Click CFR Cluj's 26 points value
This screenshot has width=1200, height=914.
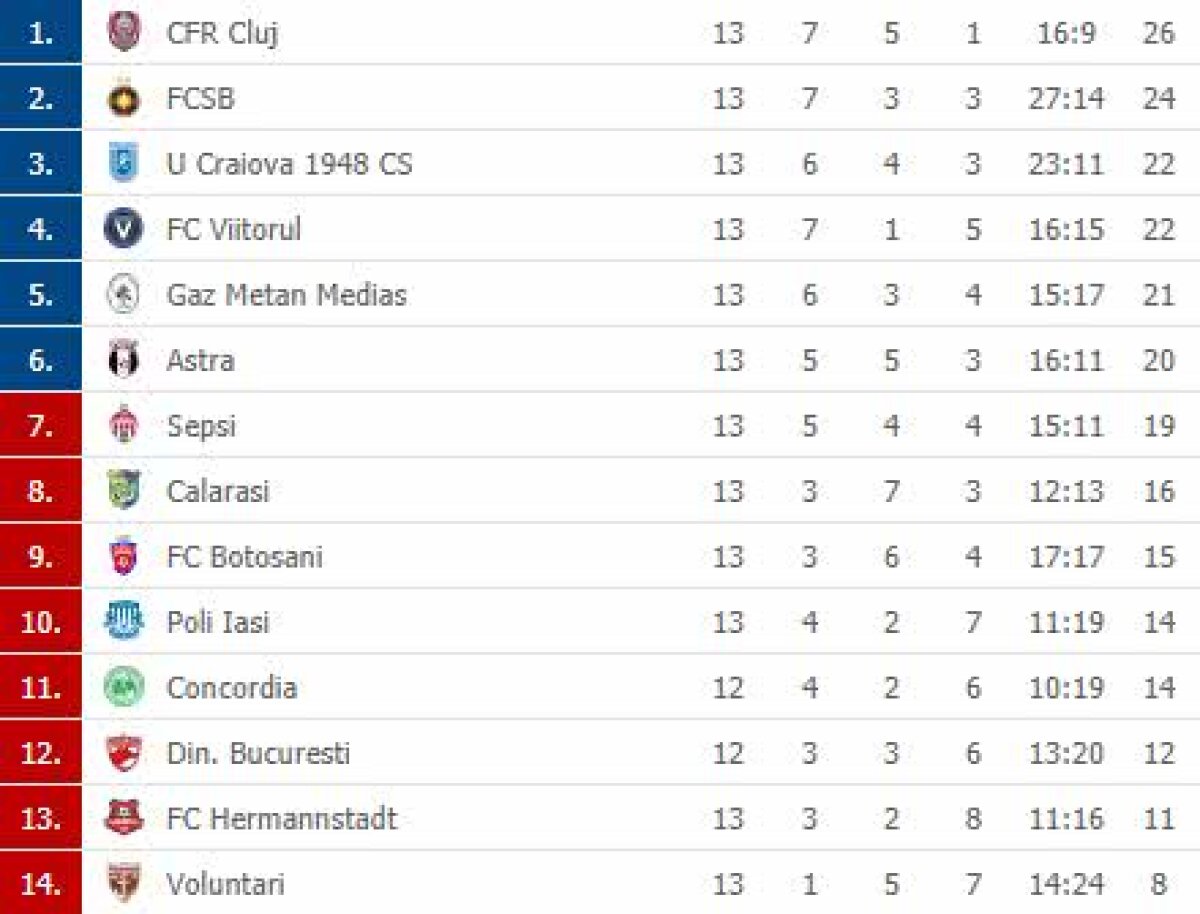1158,33
